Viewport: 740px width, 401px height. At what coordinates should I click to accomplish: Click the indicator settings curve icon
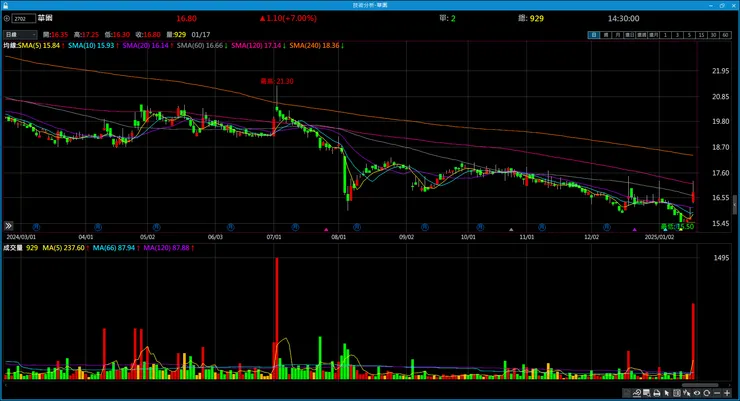tap(637, 393)
